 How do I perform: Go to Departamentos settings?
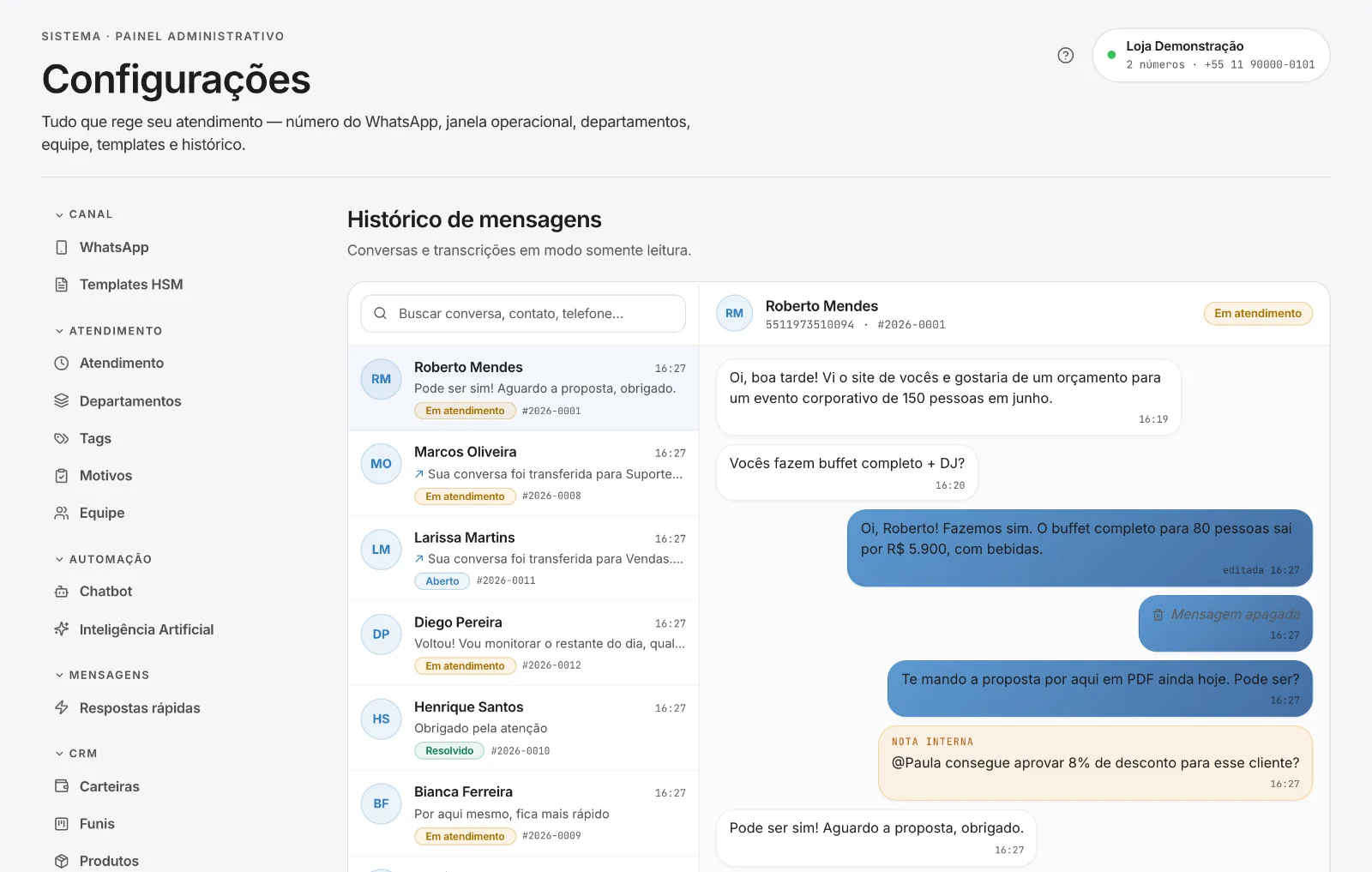tap(130, 401)
